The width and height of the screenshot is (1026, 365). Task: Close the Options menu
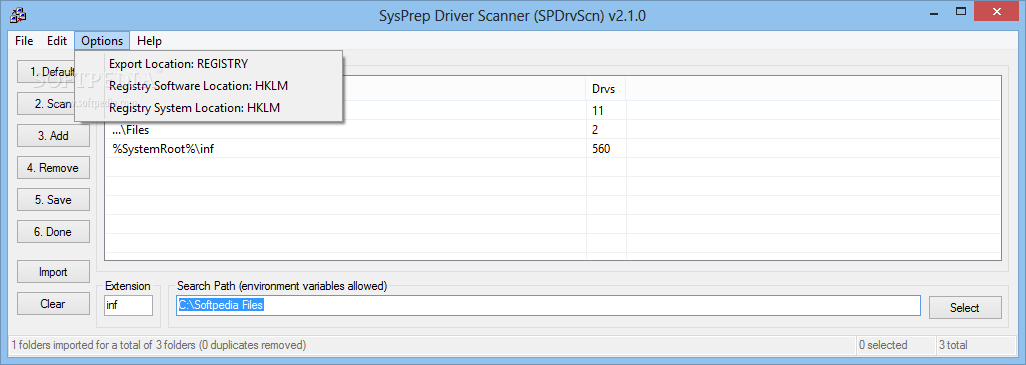click(102, 41)
